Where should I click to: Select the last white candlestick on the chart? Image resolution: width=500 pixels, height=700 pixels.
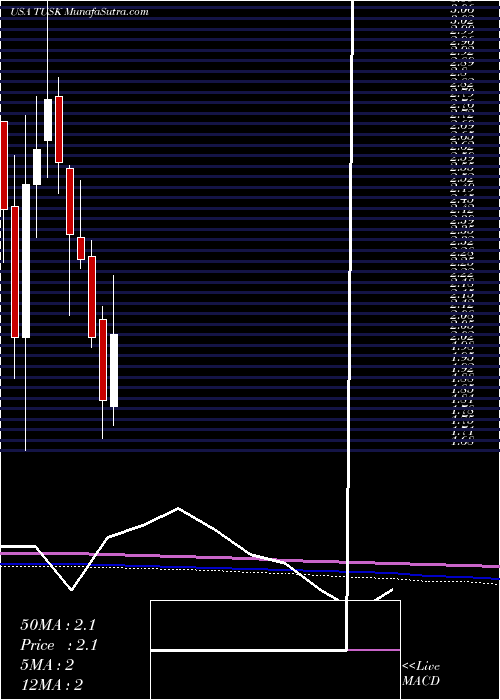click(x=114, y=370)
